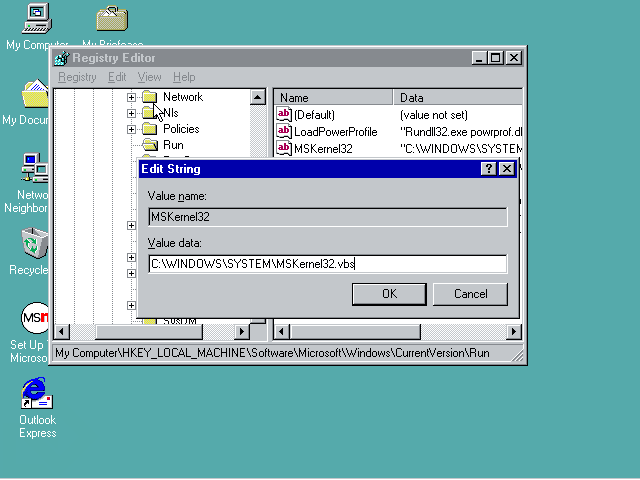The image size is (640, 480).
Task: Select the Policies tree label
Action: click(x=181, y=129)
